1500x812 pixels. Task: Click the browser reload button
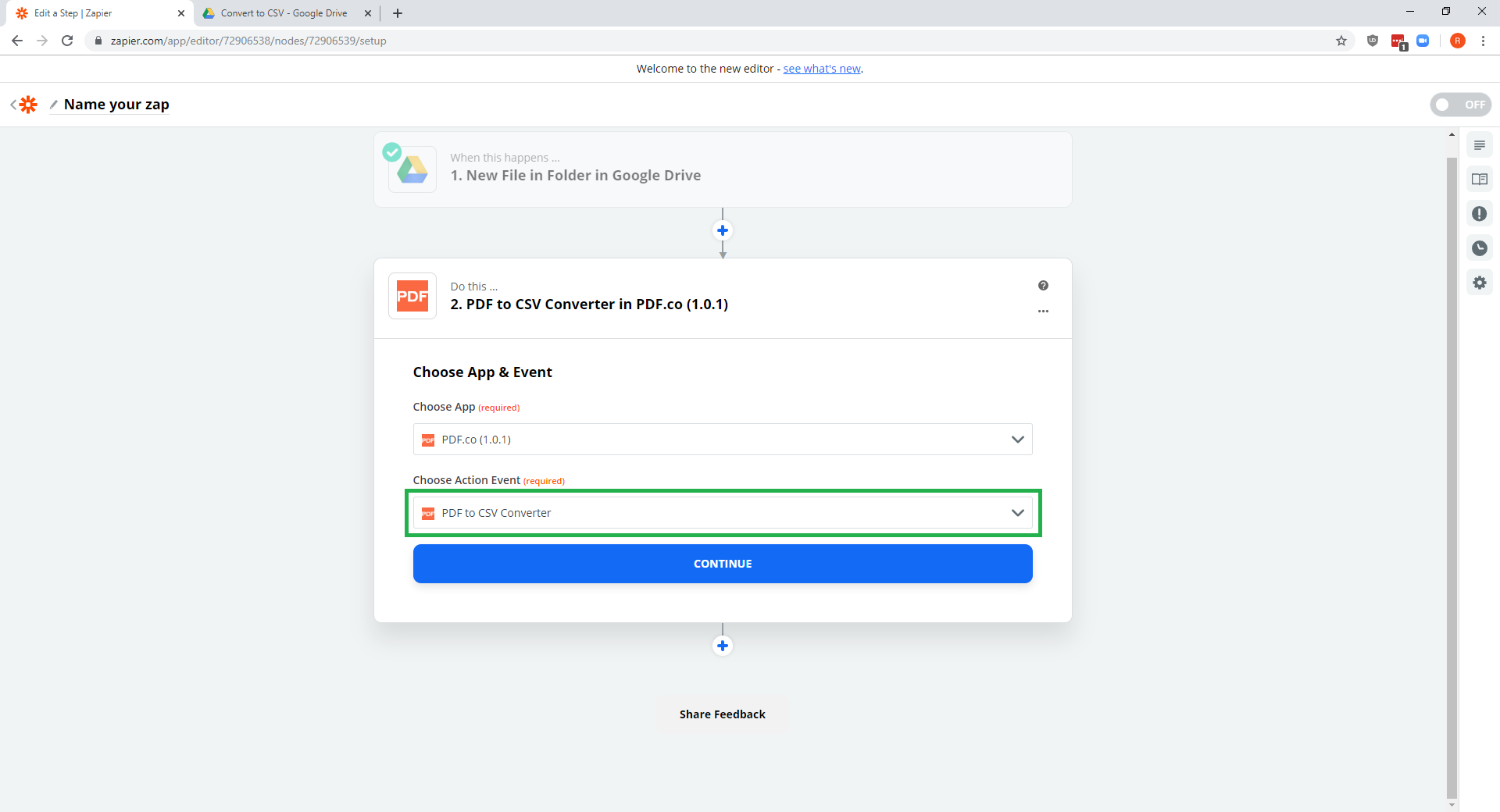coord(67,41)
